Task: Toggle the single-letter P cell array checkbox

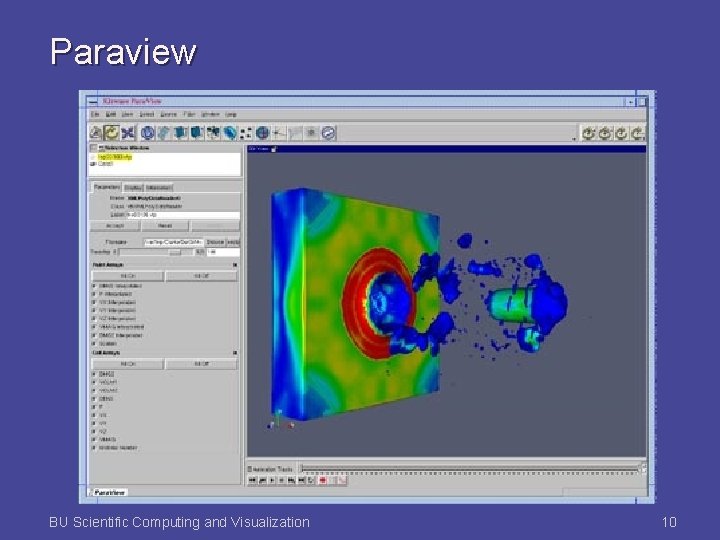Action: tap(95, 407)
